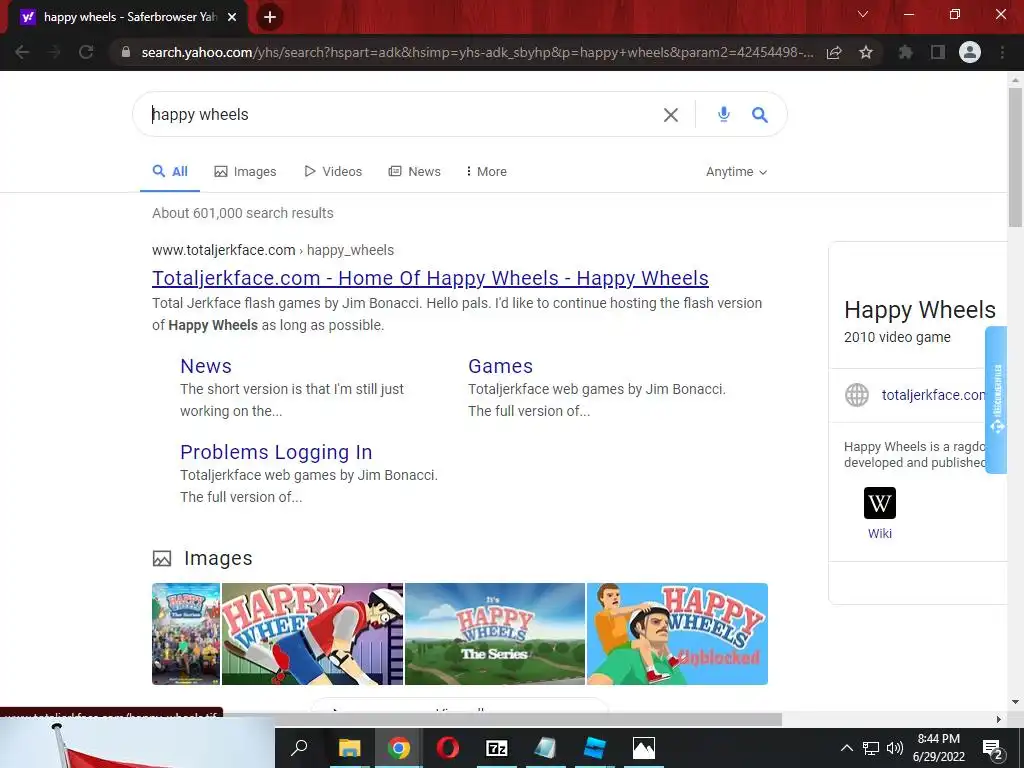
Task: Open the tab search chevron
Action: (x=863, y=14)
